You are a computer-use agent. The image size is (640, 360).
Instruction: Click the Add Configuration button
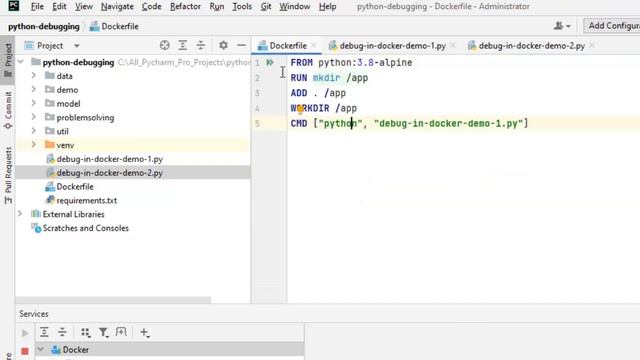coord(612,26)
